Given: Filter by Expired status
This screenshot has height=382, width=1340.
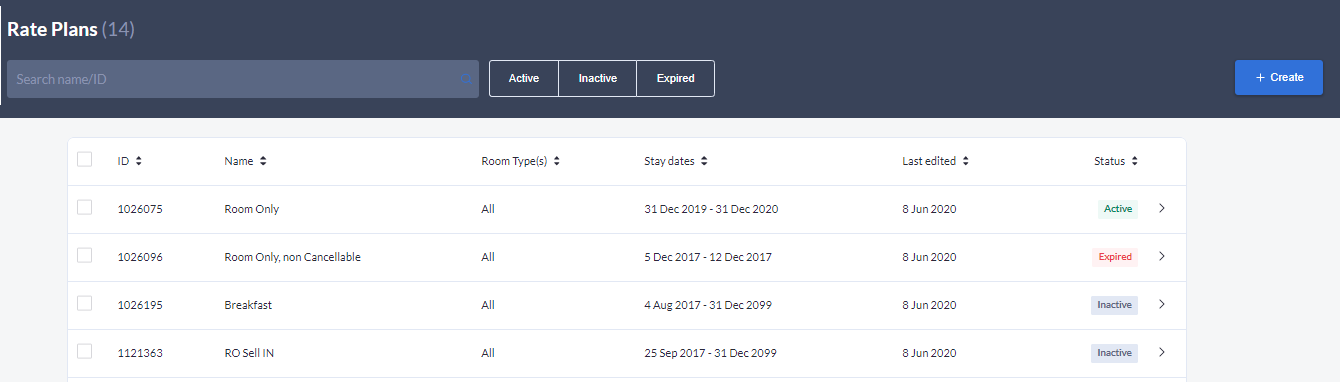Looking at the screenshot, I should point(676,79).
